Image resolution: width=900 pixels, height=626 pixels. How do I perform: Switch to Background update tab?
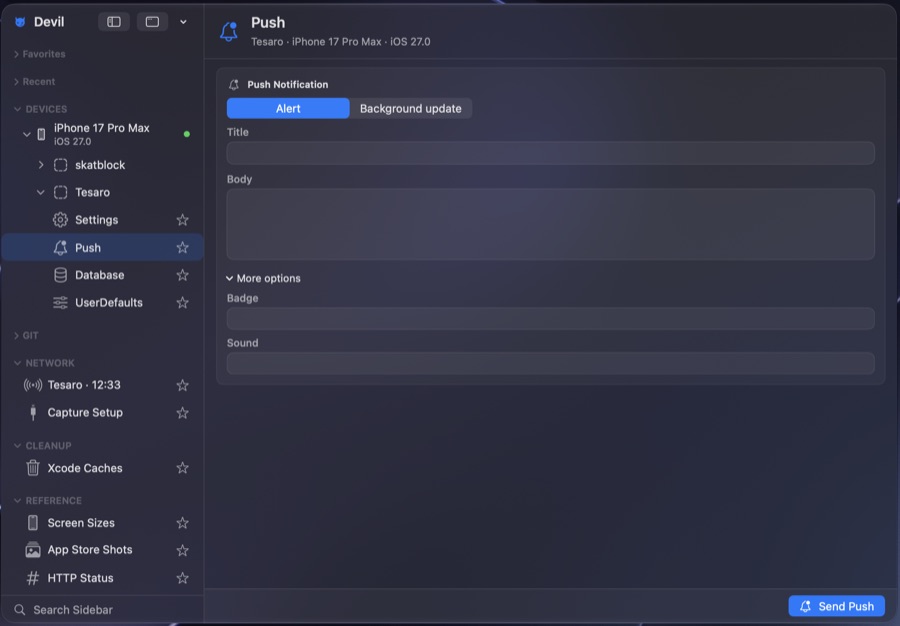tap(410, 108)
